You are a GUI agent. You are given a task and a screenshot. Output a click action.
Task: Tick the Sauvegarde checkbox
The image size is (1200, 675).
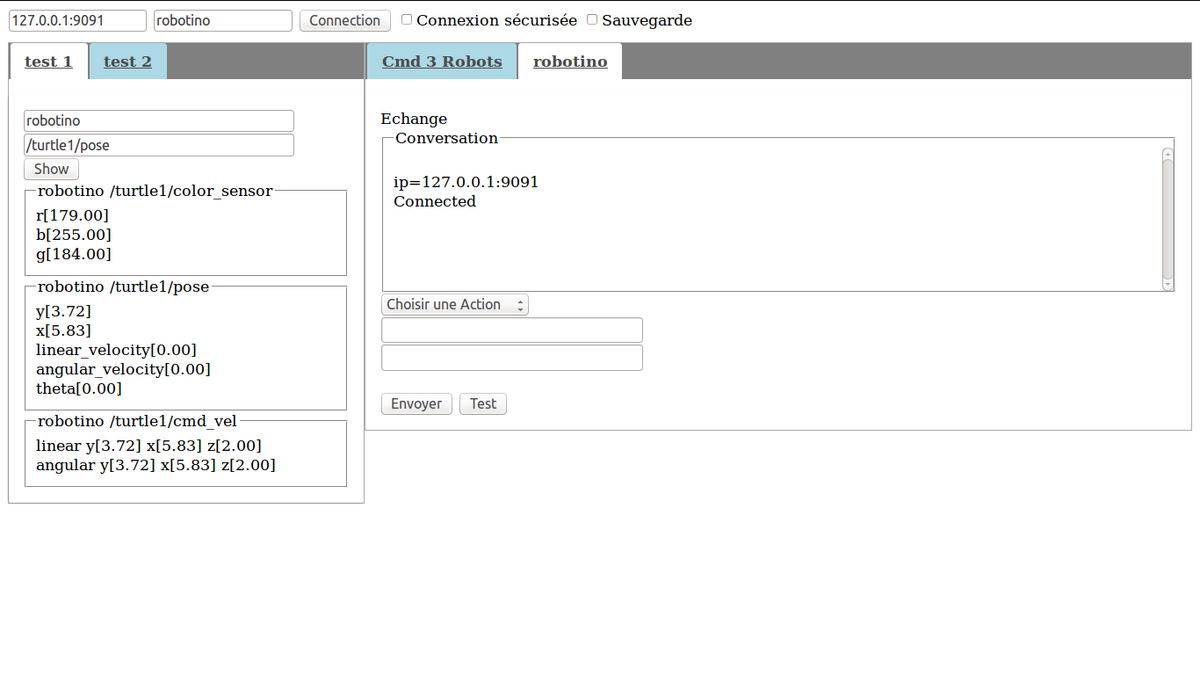(593, 19)
